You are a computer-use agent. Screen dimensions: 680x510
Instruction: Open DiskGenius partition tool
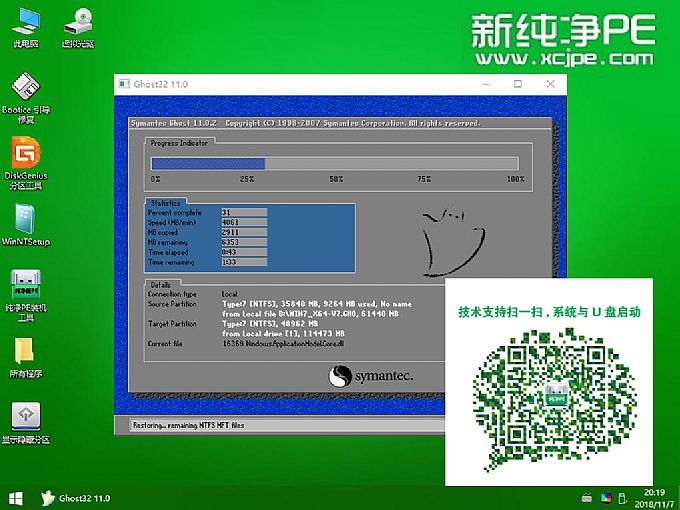click(x=26, y=163)
